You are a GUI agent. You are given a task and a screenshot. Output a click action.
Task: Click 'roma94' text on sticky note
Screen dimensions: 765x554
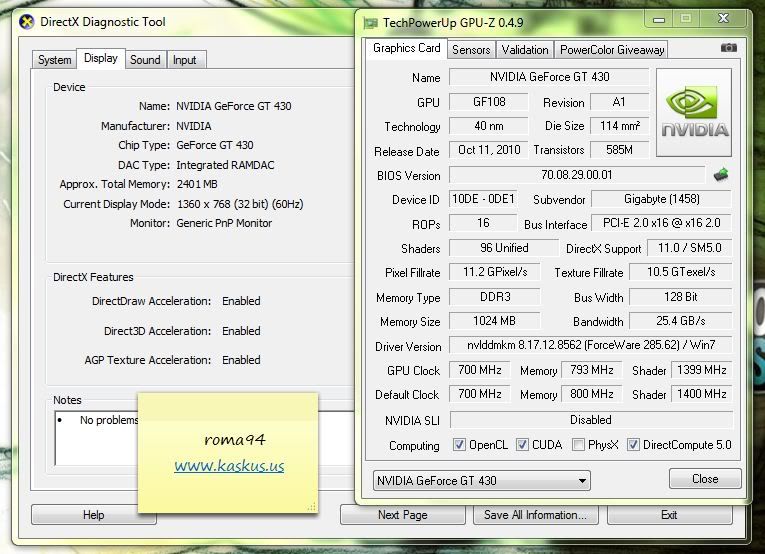coord(235,440)
